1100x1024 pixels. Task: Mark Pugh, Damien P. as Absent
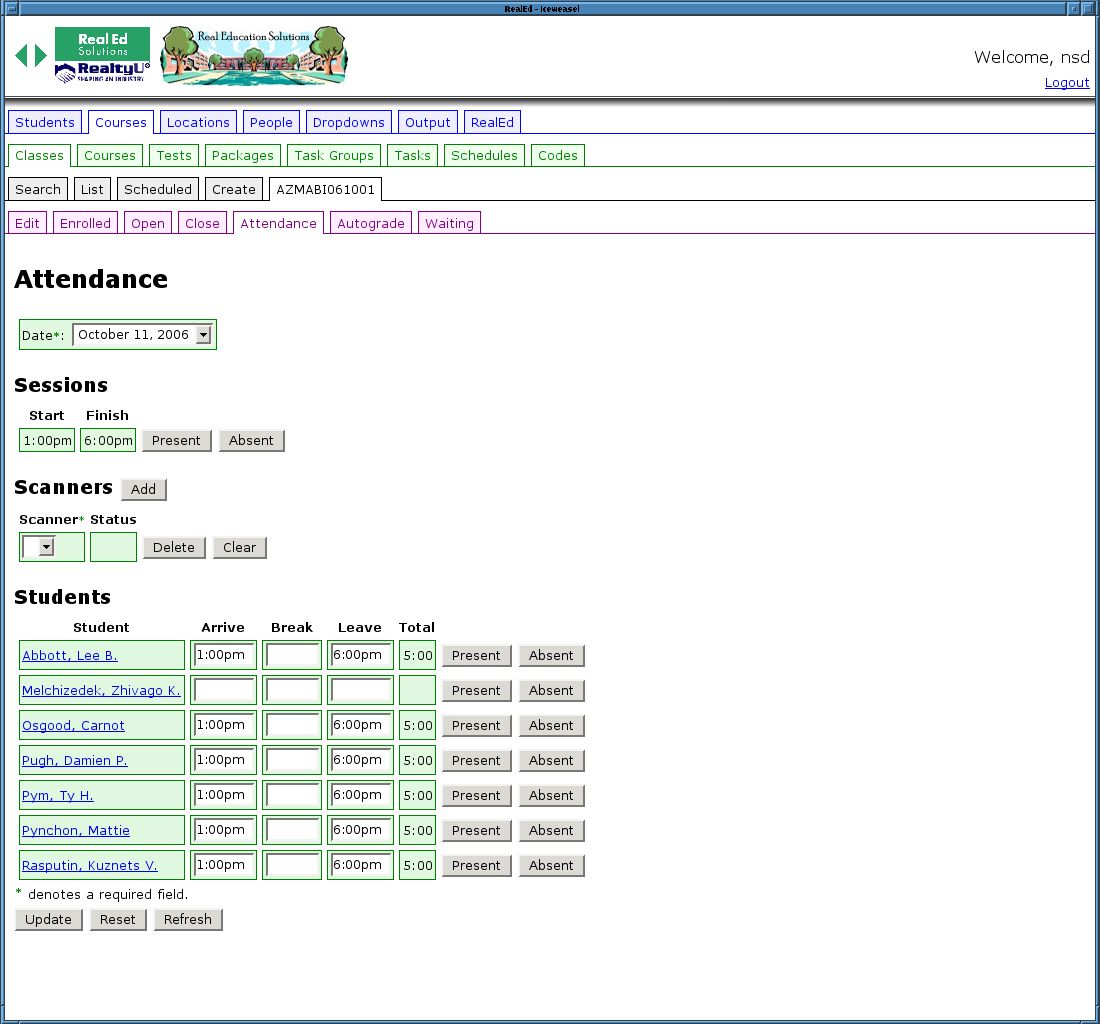551,760
